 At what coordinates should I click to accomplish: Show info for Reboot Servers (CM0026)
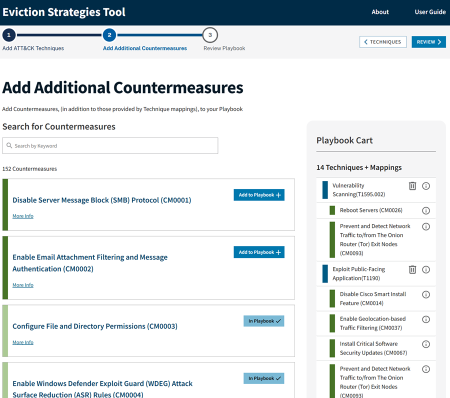[426, 211]
